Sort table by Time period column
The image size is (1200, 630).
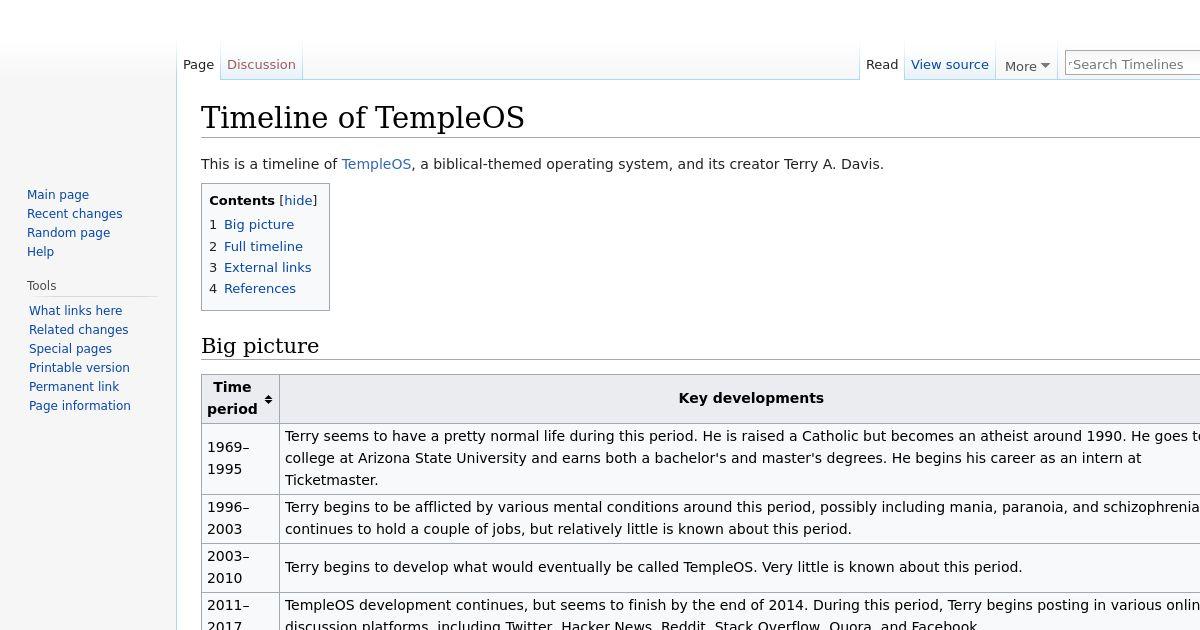click(240, 398)
